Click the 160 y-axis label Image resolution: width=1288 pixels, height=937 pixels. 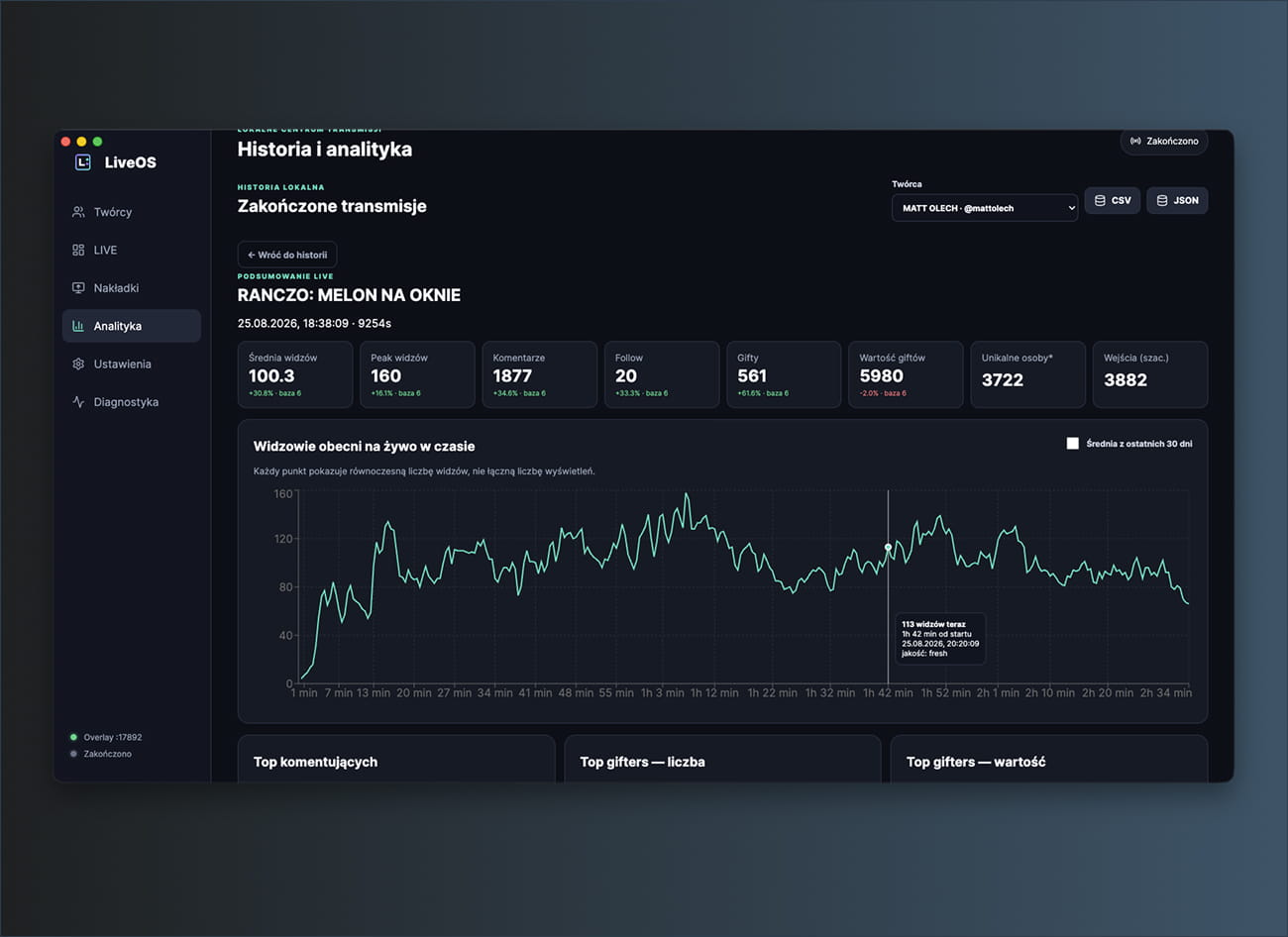pyautogui.click(x=283, y=494)
